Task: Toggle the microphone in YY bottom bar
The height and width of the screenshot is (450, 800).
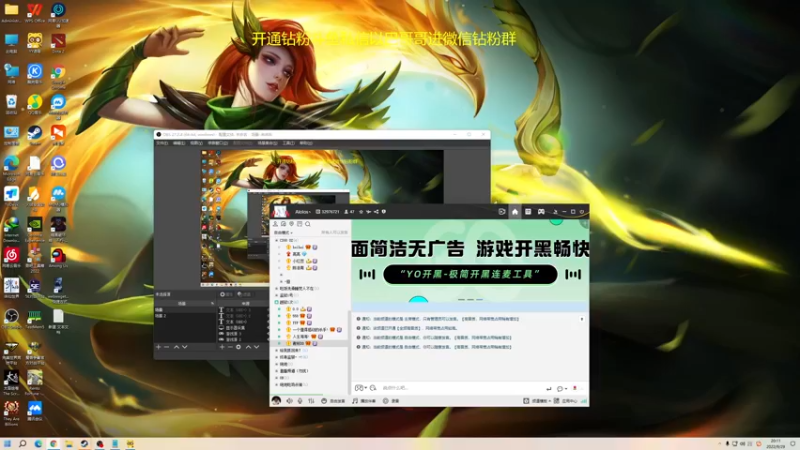Action: pyautogui.click(x=300, y=401)
